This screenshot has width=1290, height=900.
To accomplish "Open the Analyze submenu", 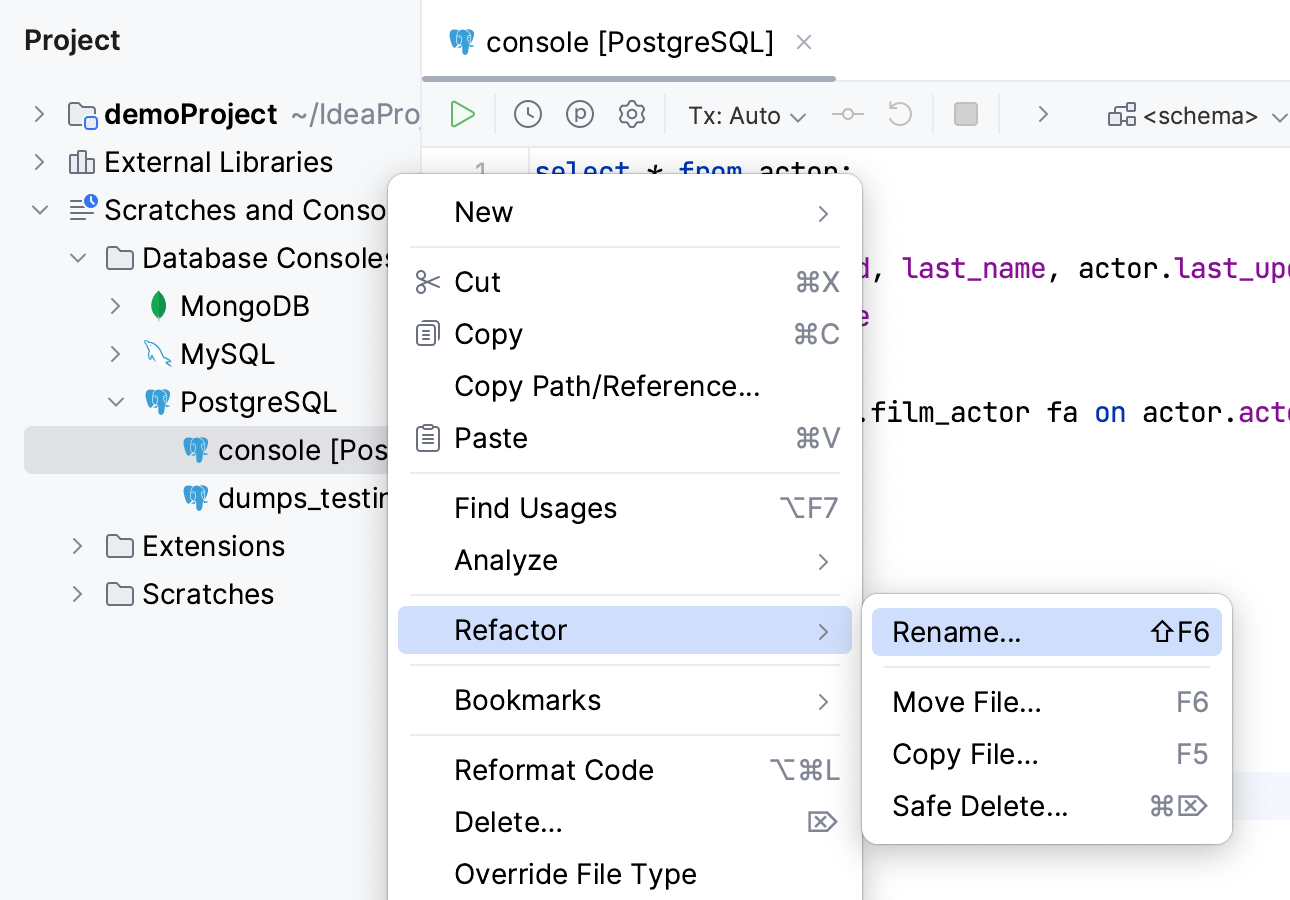I will coord(625,560).
